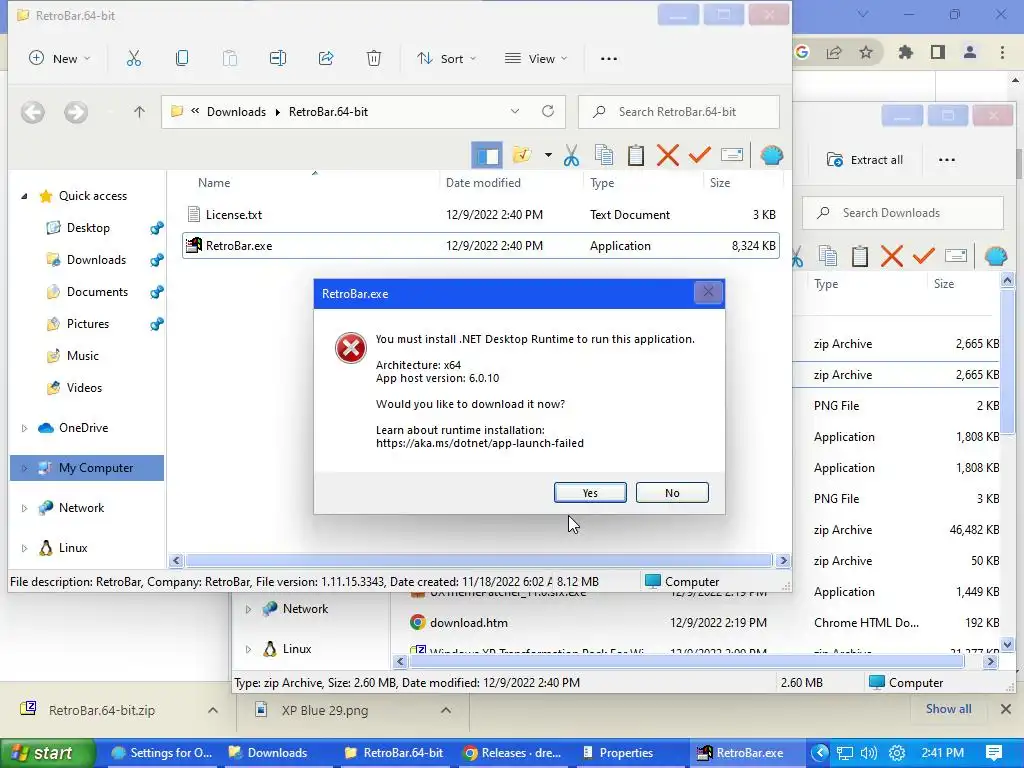The width and height of the screenshot is (1024, 768).
Task: Switch to Releases Chrome taskbar item
Action: point(513,753)
